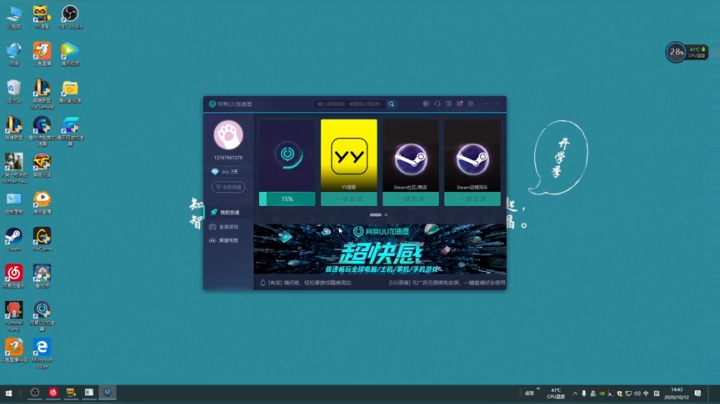This screenshot has height=404, width=720.
Task: Switch to OBS Studio in the taskbar
Action: coord(34,393)
